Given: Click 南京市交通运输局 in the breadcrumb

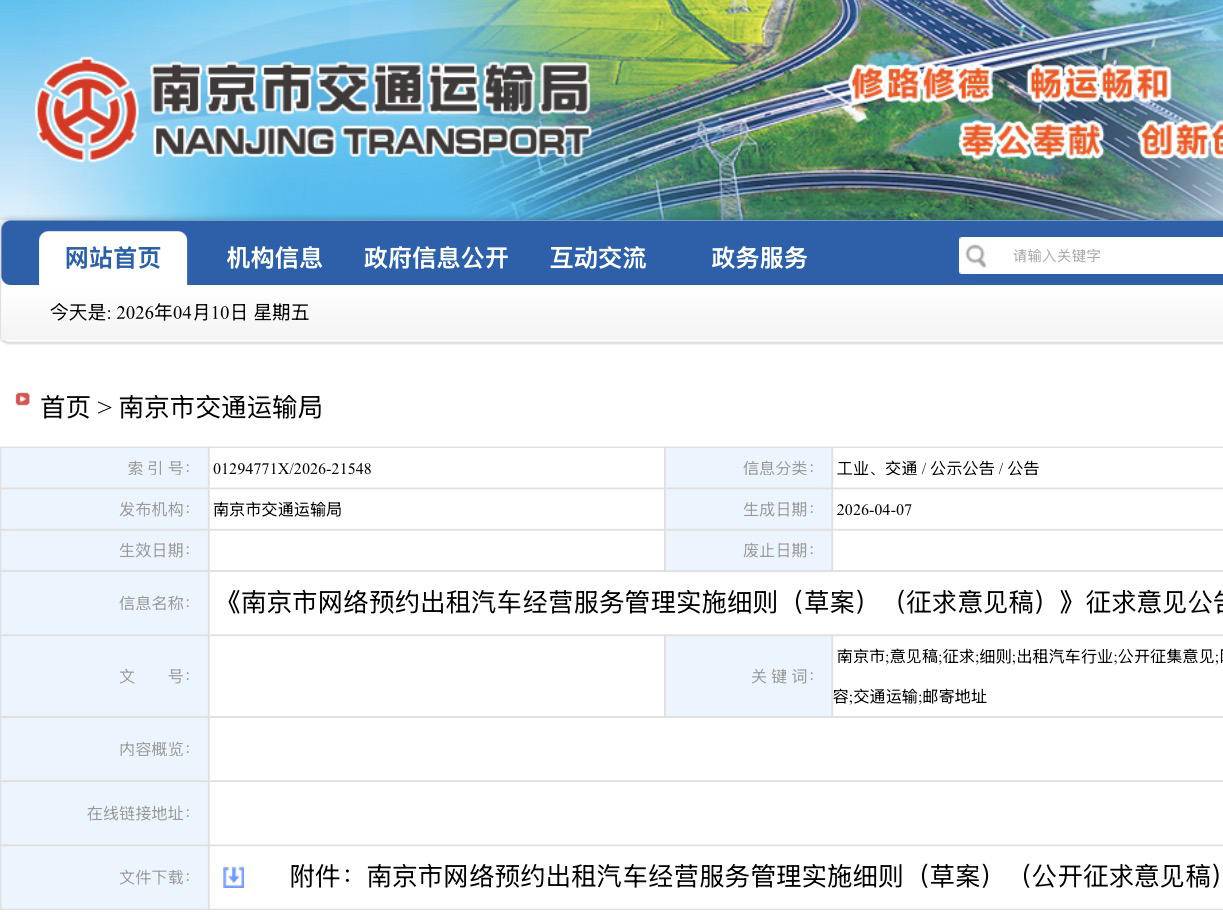Looking at the screenshot, I should point(220,407).
